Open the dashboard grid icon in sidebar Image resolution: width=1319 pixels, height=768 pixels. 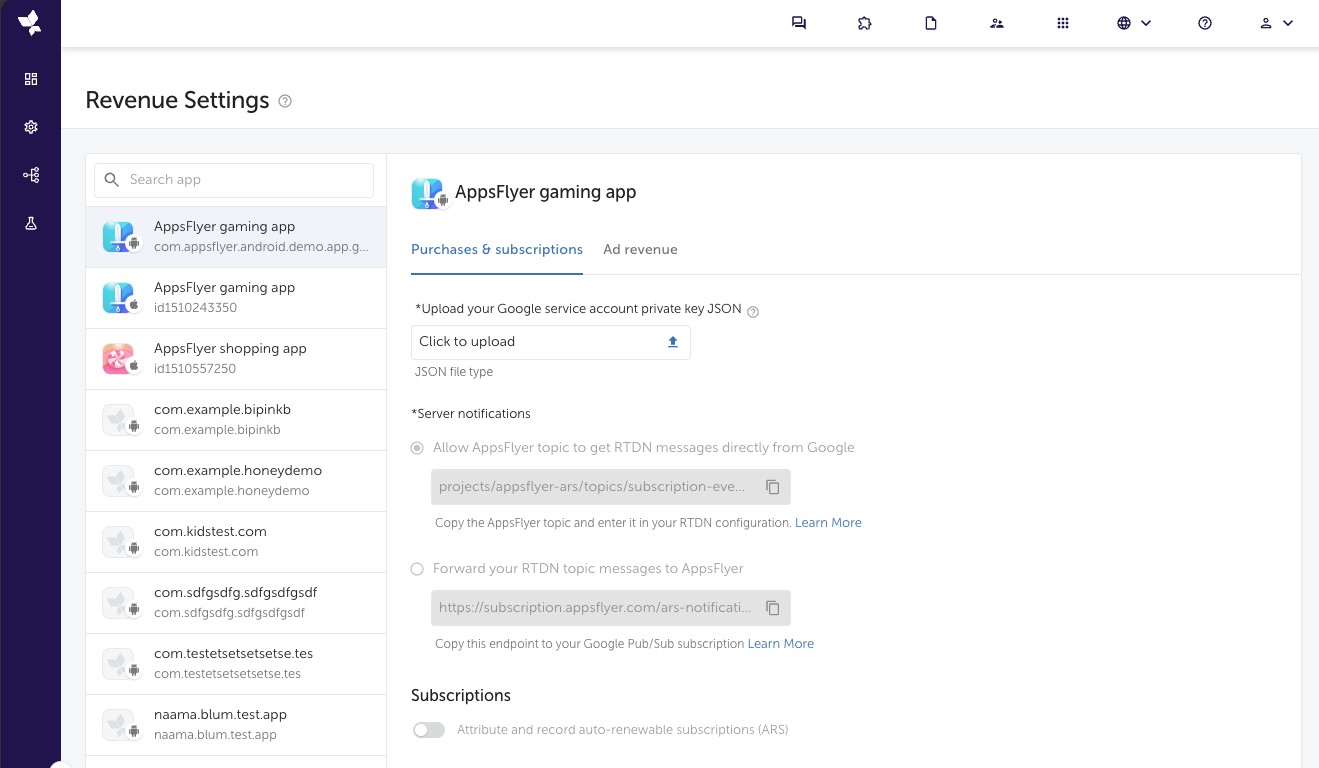(31, 79)
